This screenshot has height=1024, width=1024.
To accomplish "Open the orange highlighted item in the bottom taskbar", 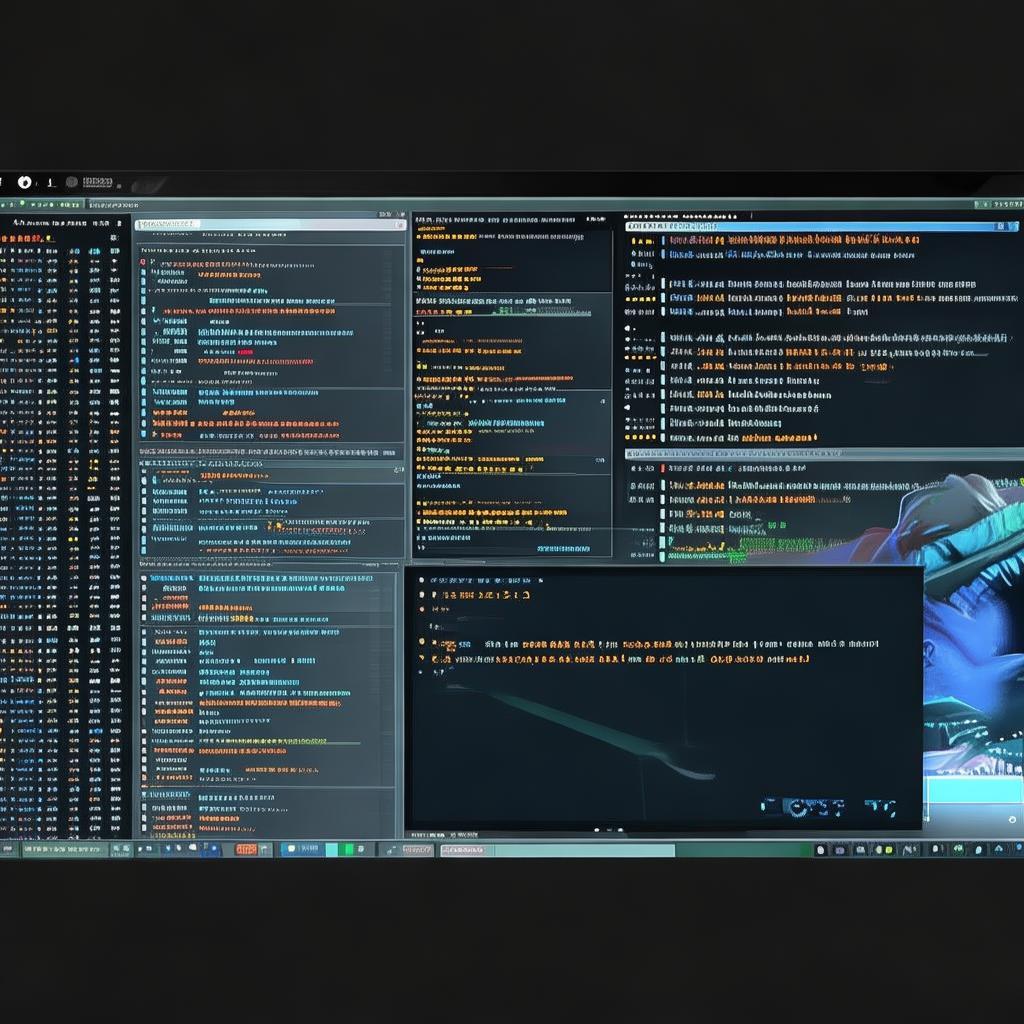I will coord(246,849).
